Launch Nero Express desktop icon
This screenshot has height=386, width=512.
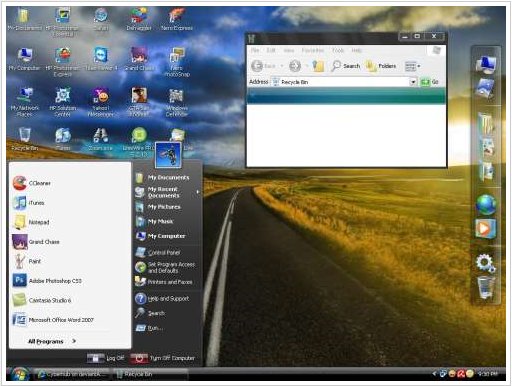click(177, 19)
